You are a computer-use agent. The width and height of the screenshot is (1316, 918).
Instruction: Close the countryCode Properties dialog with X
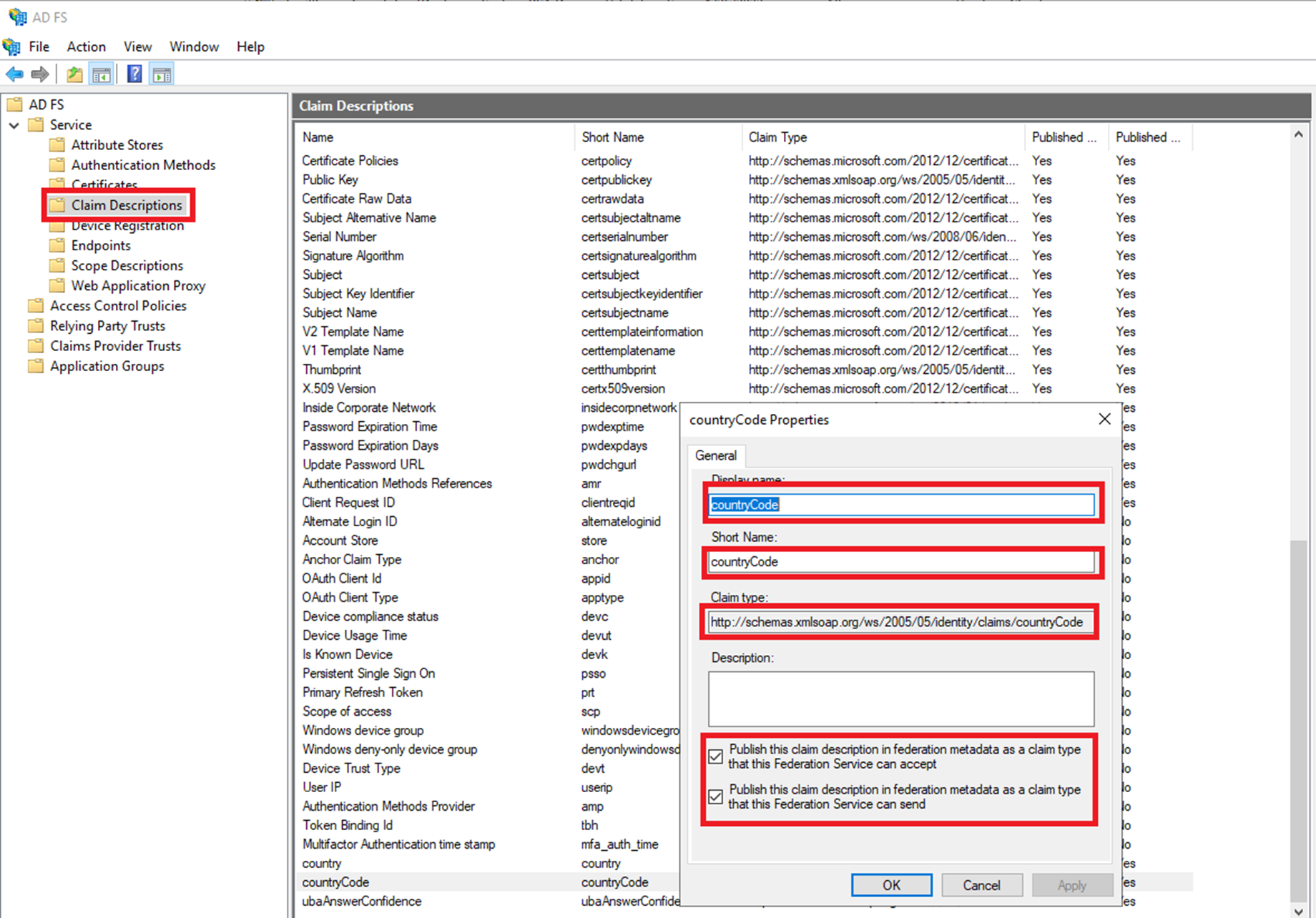pos(1104,419)
